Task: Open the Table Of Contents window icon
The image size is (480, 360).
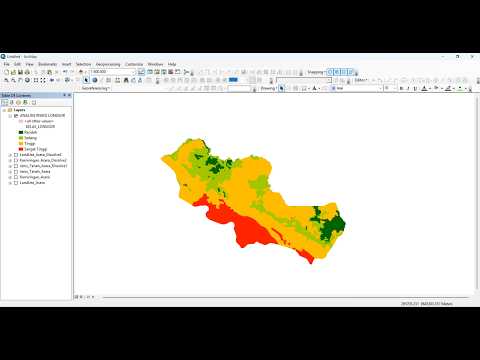Action: [150, 72]
